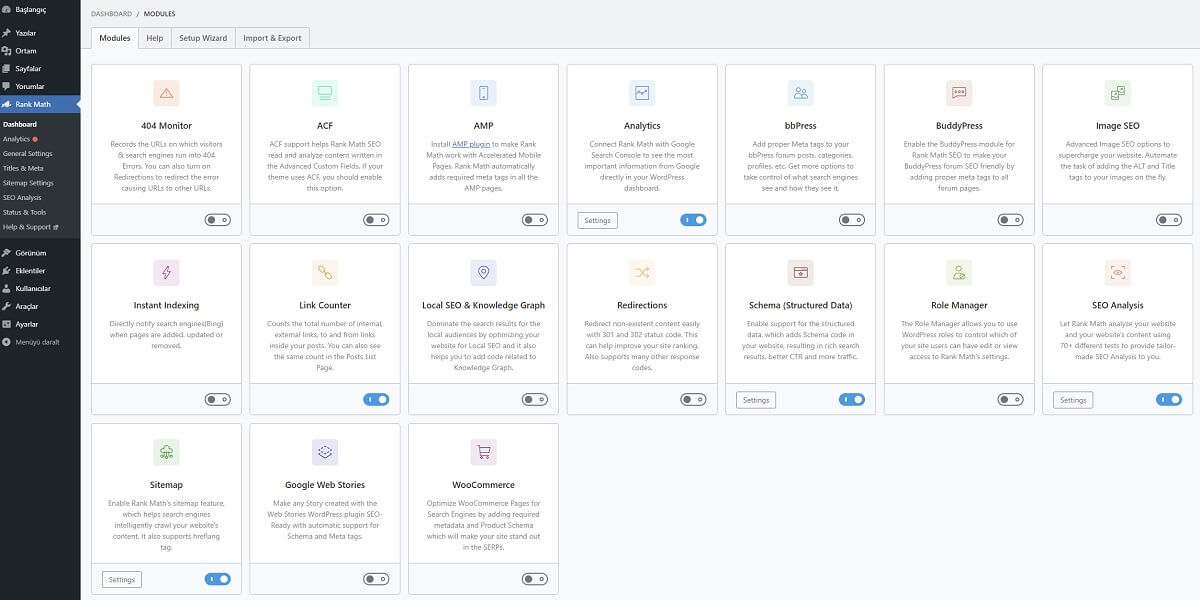Enable the Role Manager toggle

coord(1010,399)
